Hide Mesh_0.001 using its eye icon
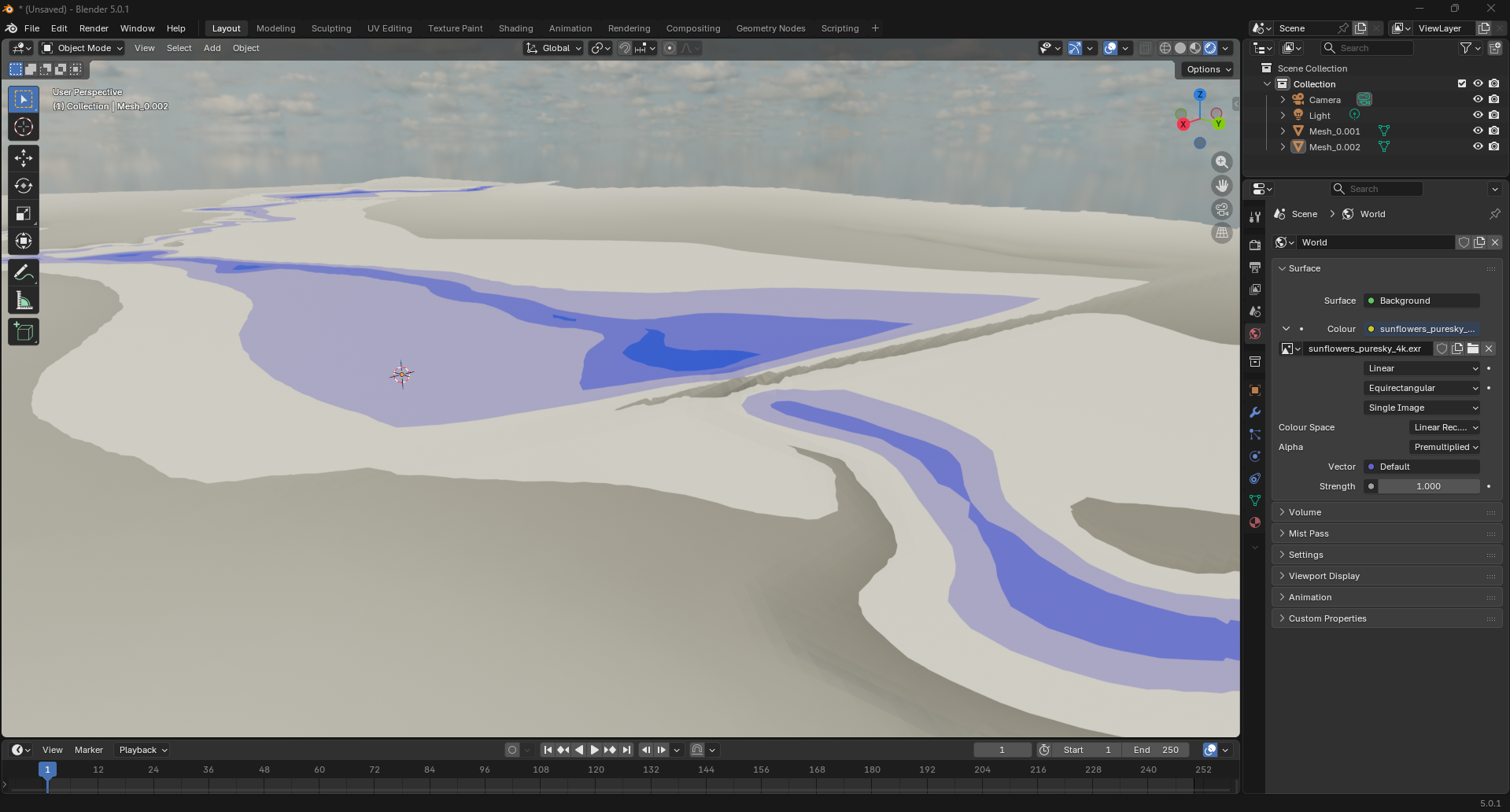The width and height of the screenshot is (1510, 812). [x=1477, y=131]
